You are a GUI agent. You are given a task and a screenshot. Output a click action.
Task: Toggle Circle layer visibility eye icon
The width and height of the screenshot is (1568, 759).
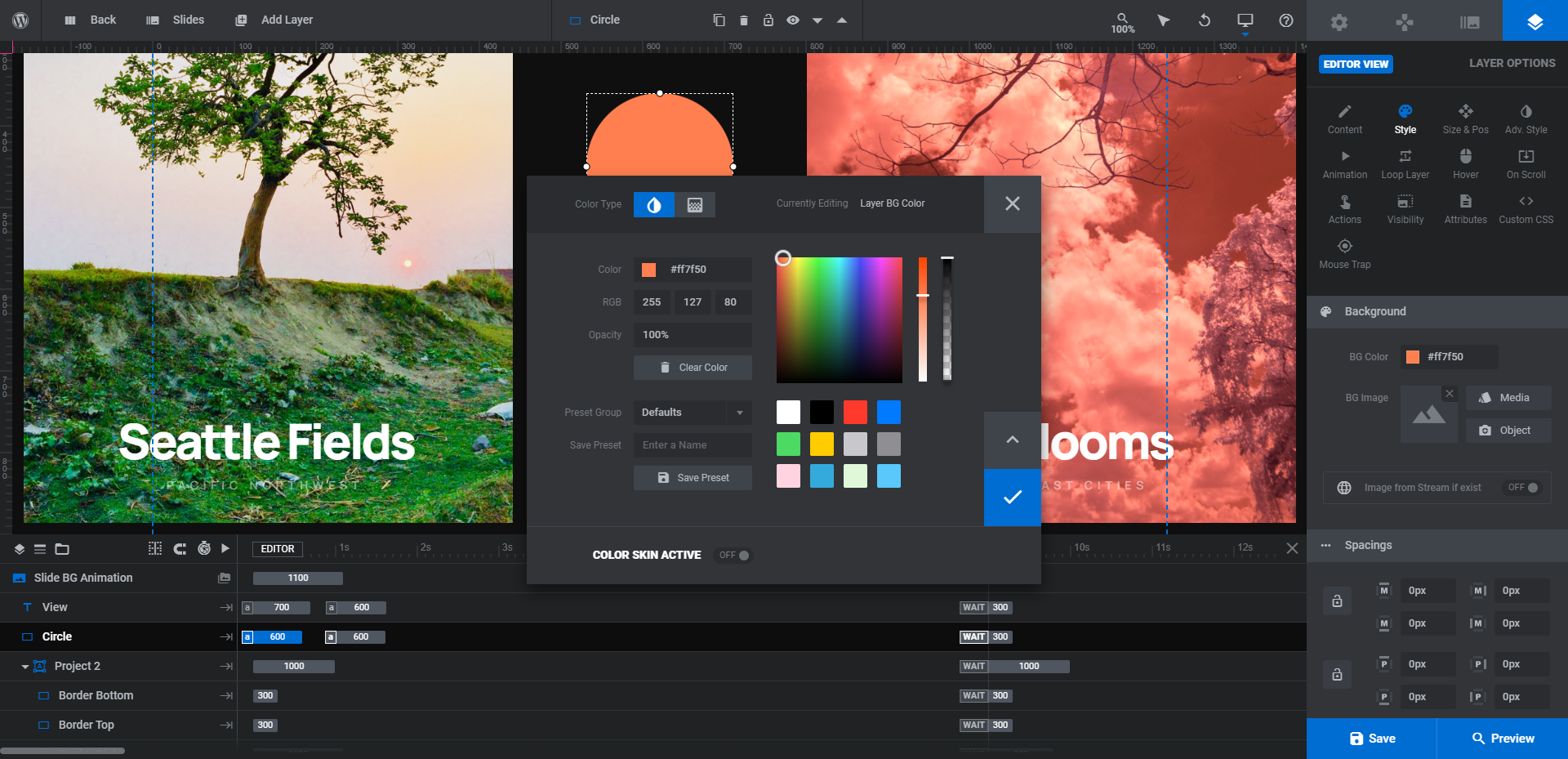point(792,20)
